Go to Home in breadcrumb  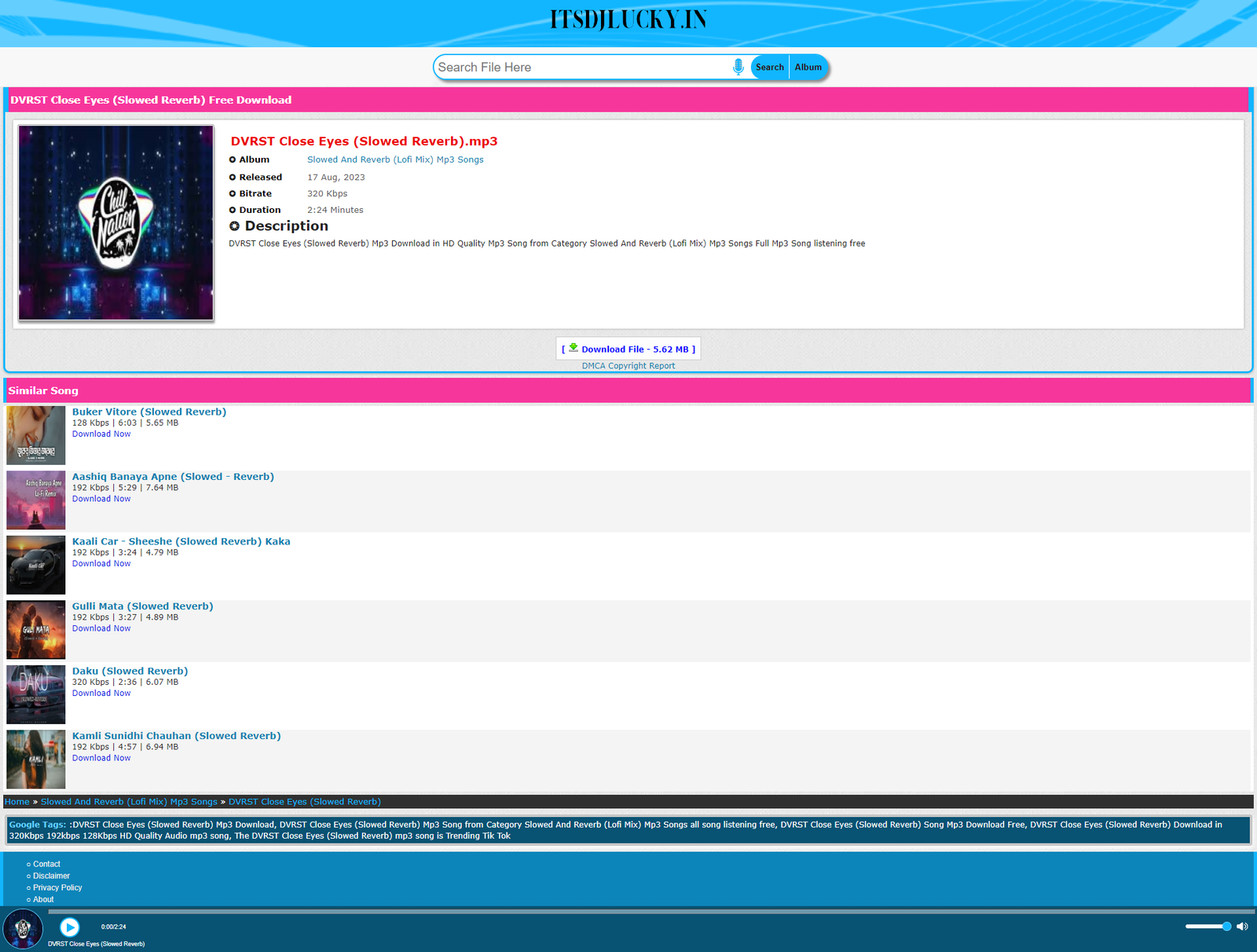point(16,802)
